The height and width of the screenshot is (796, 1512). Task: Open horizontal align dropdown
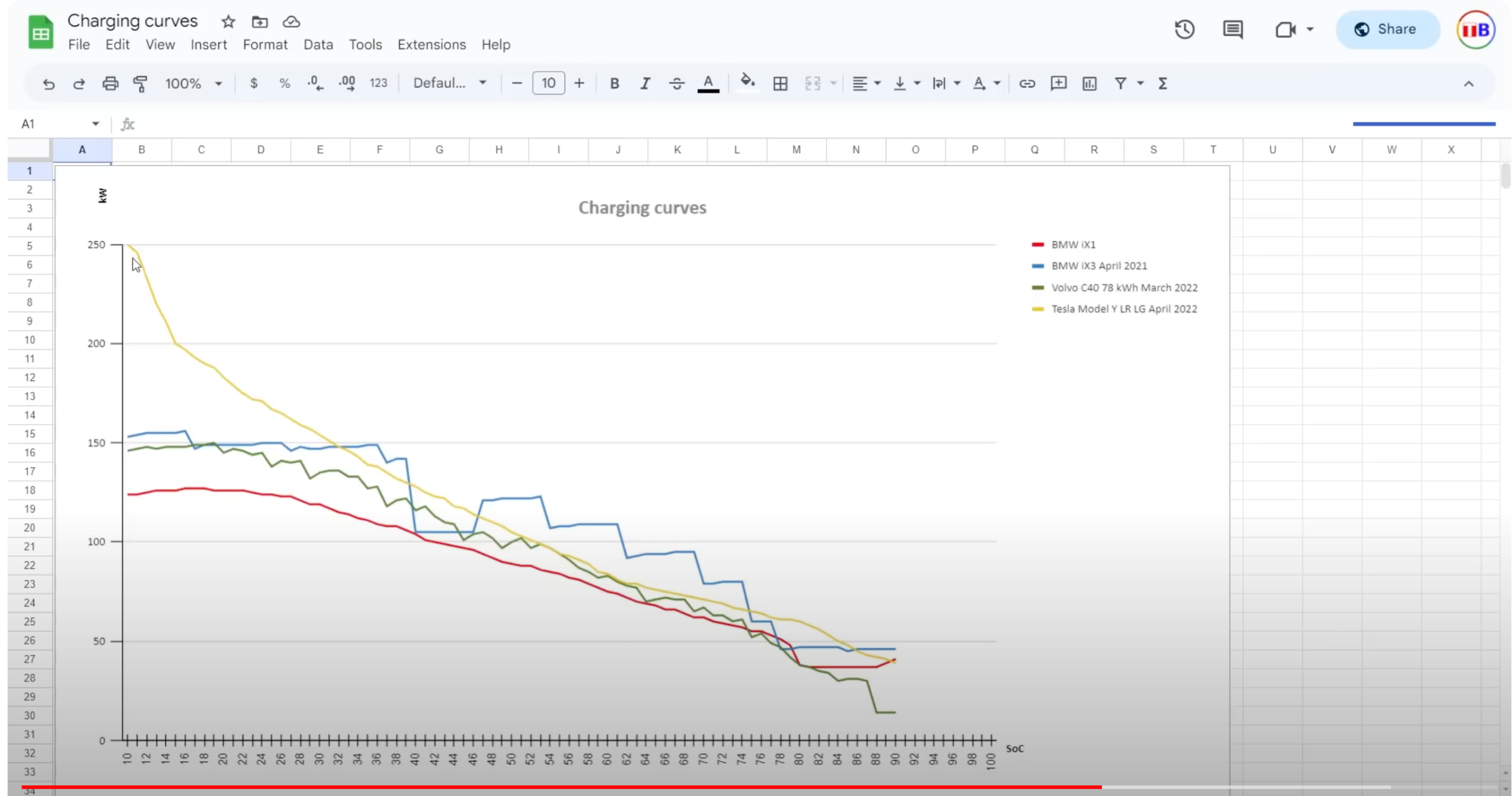(866, 83)
